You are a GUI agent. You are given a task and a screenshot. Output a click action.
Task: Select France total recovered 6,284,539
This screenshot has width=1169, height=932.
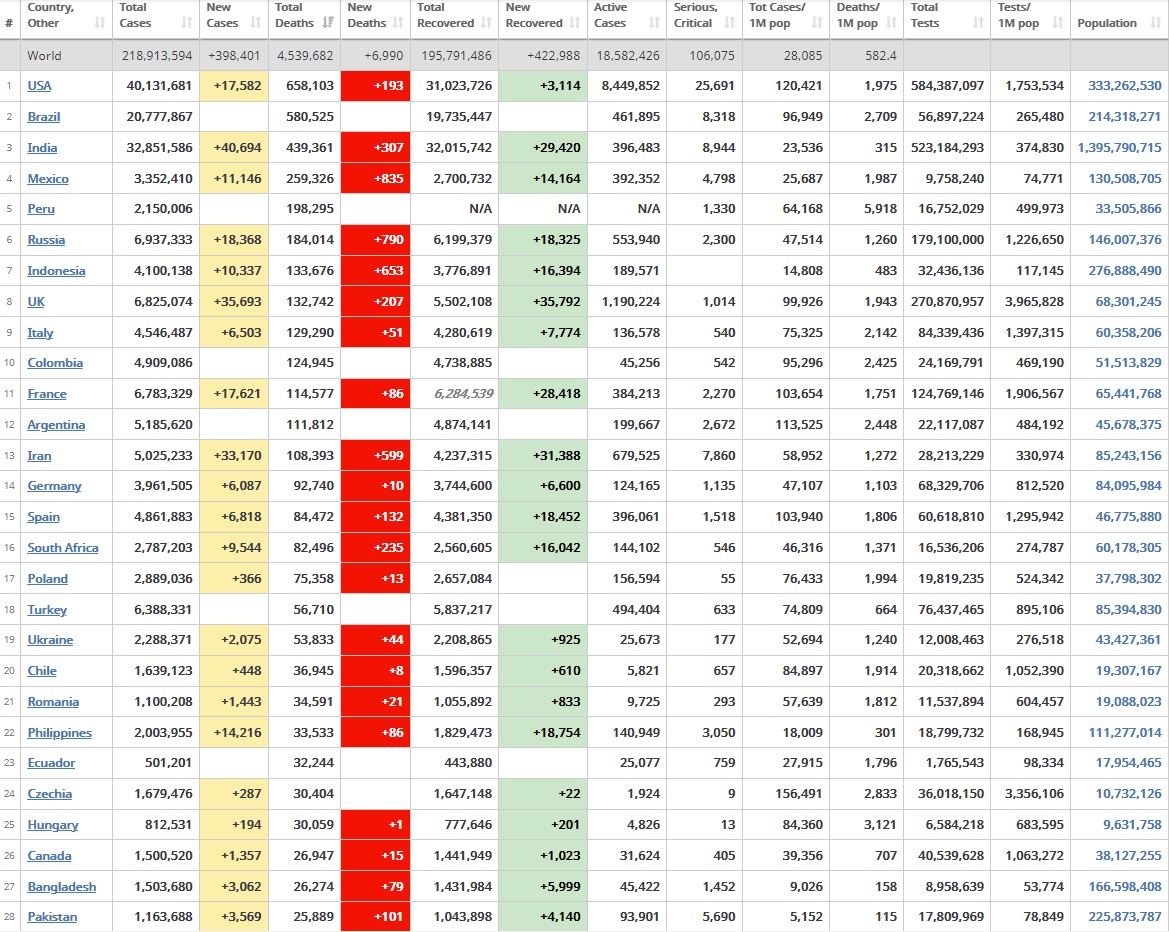click(x=464, y=394)
